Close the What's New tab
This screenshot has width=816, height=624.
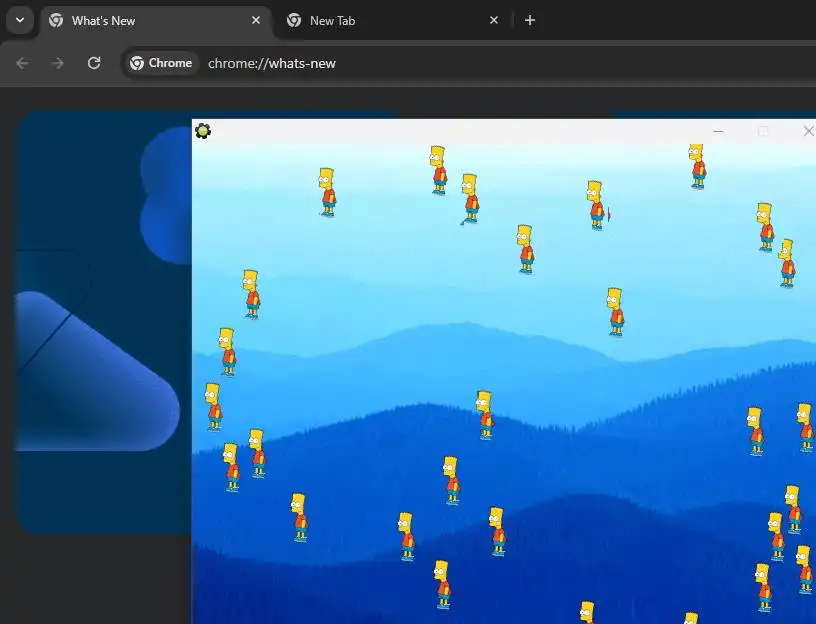point(256,20)
